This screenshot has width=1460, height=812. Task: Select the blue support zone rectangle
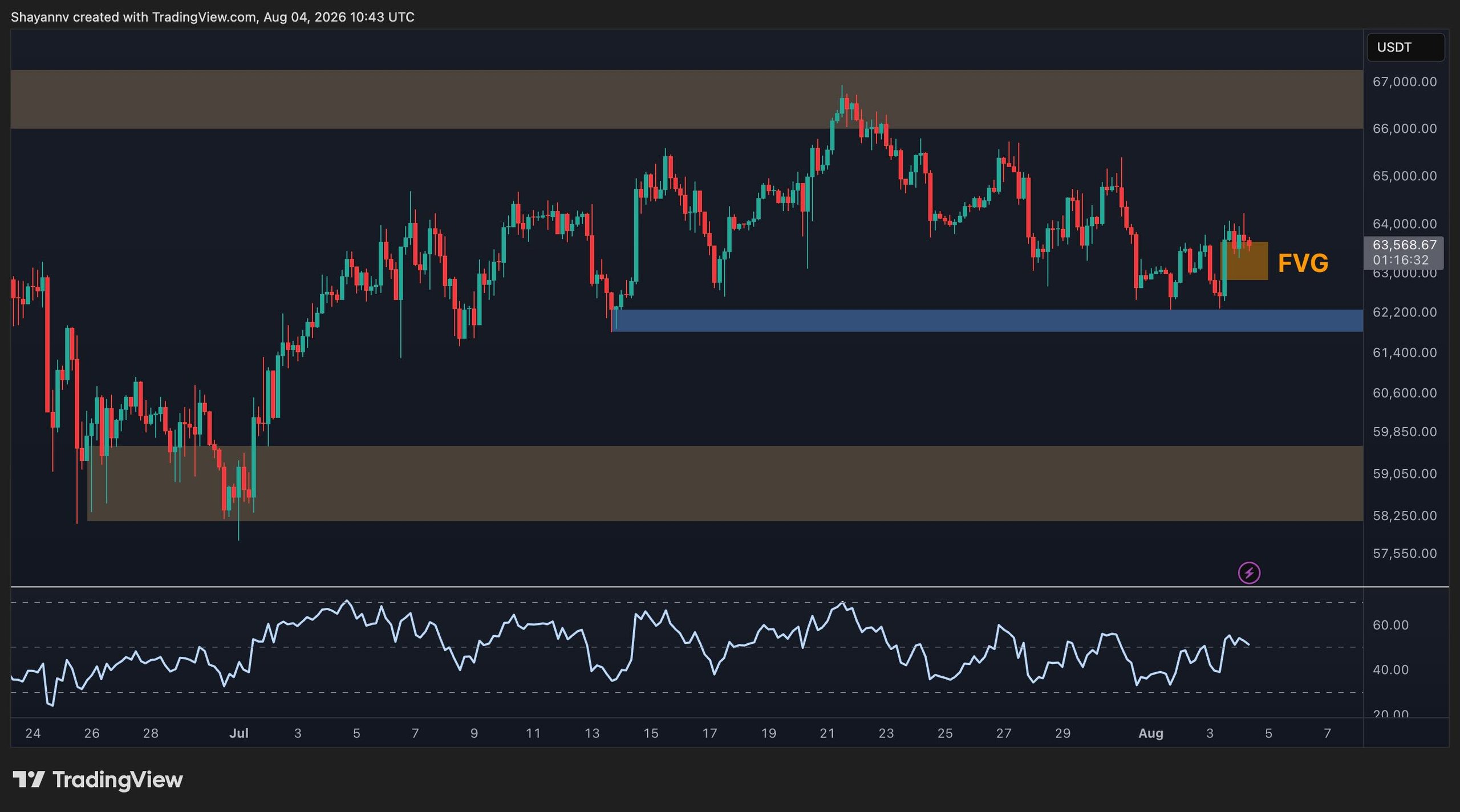987,320
